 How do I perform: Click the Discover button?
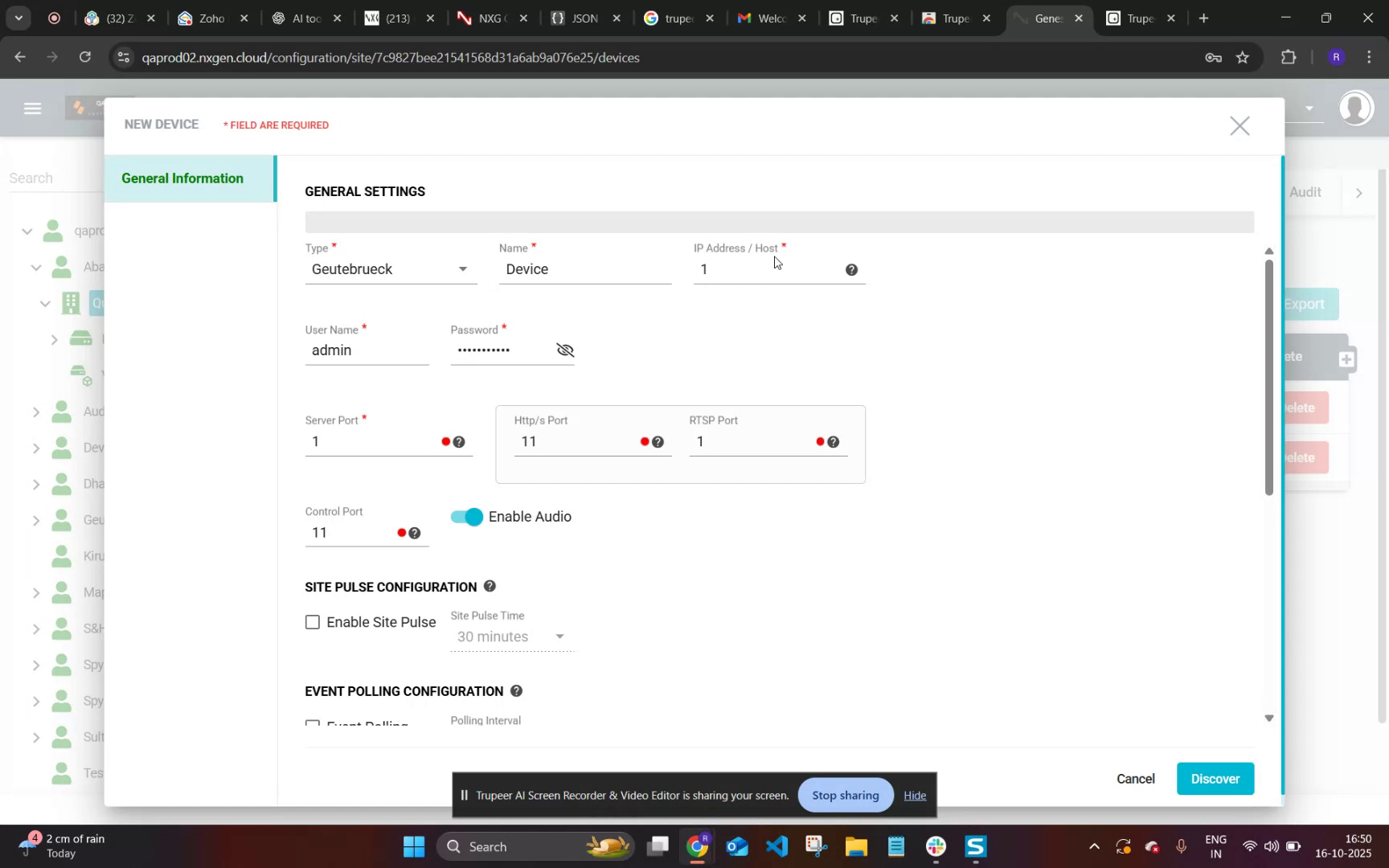(1215, 778)
